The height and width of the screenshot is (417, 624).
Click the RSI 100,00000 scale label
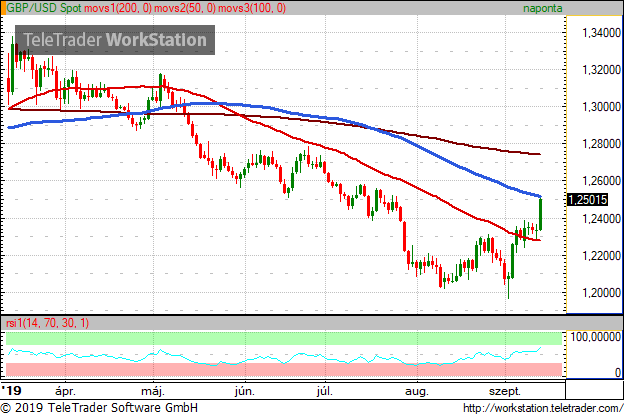pyautogui.click(x=595, y=337)
